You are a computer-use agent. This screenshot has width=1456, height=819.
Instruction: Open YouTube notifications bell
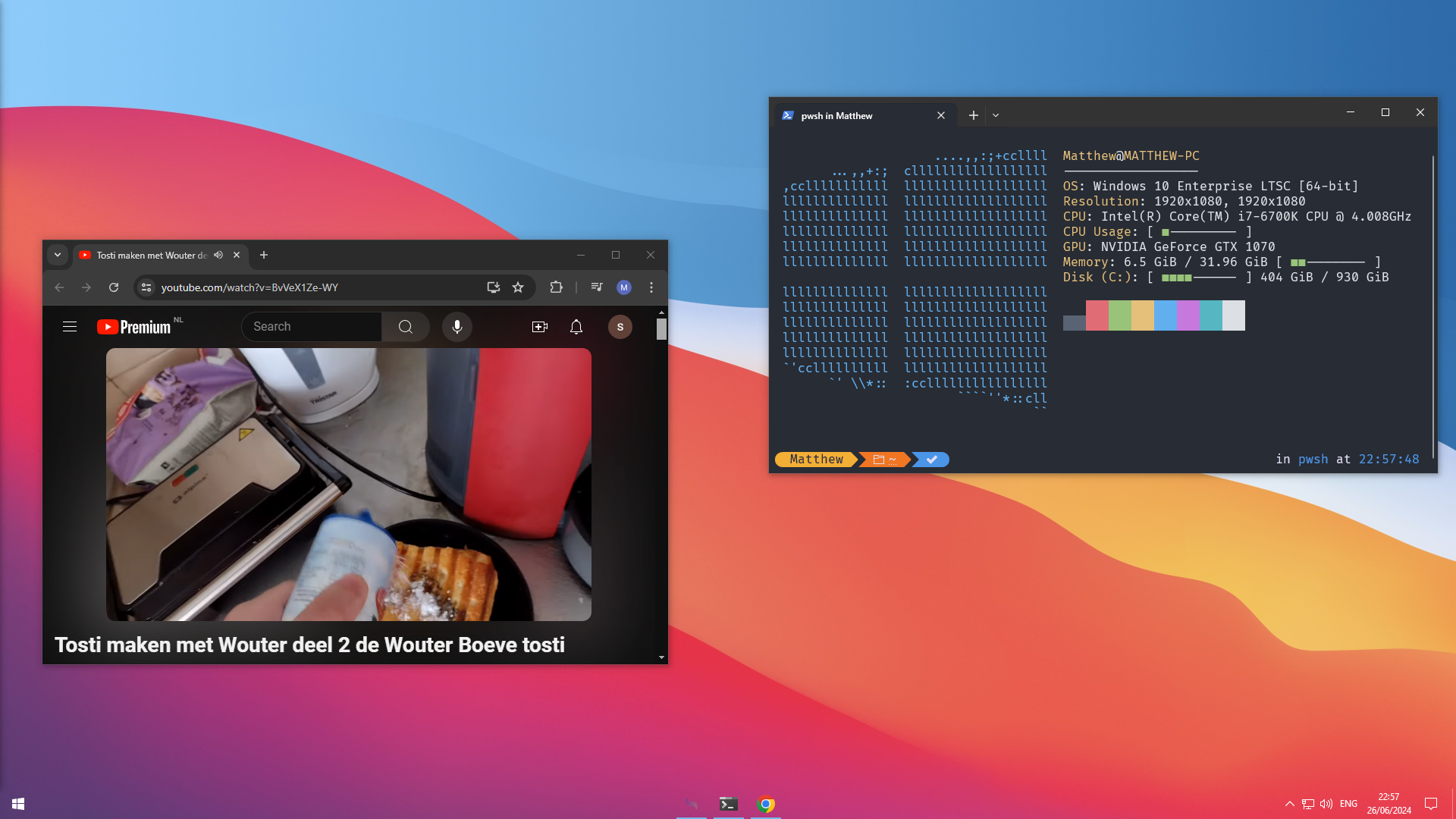coord(576,327)
